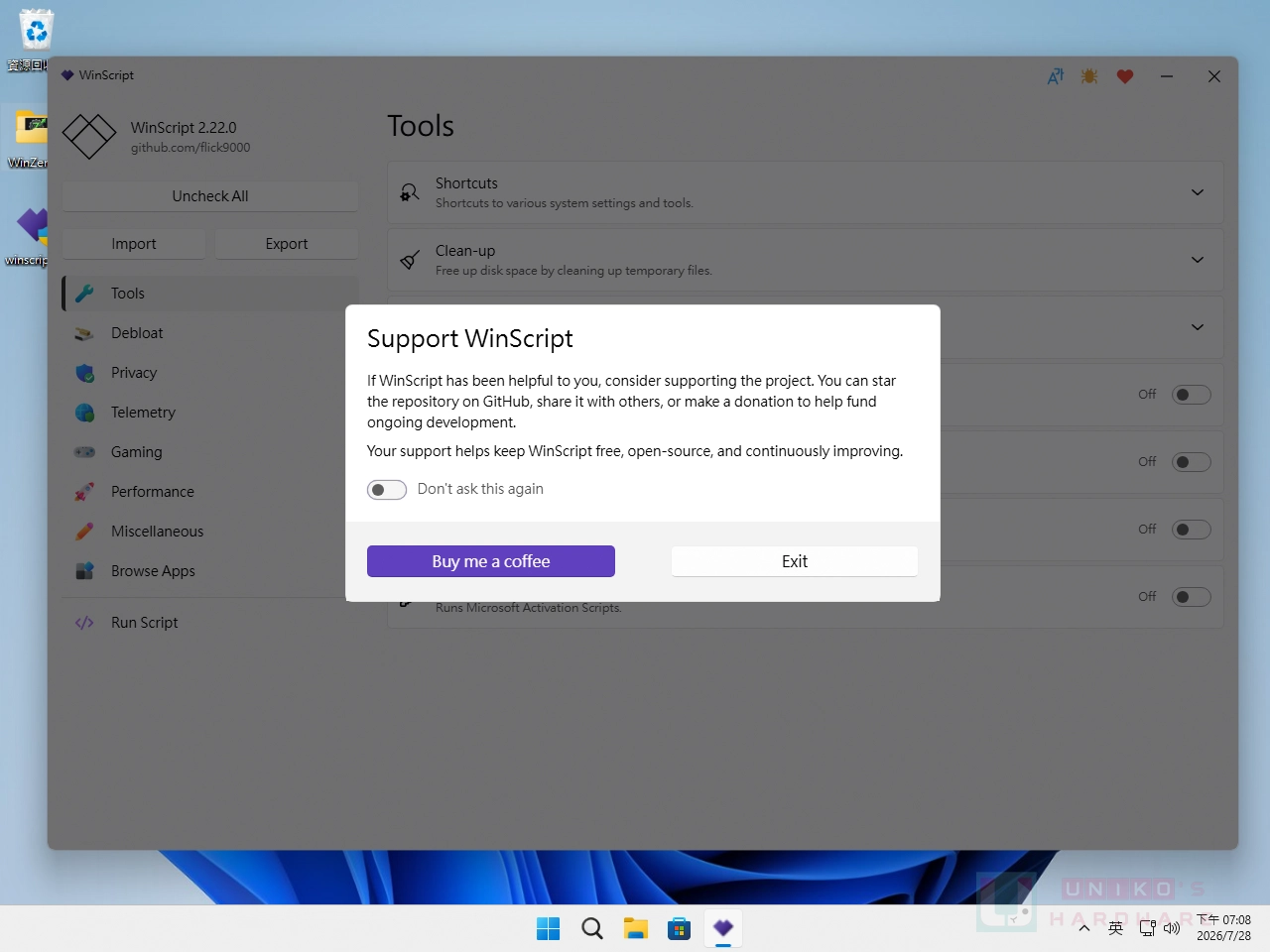
Task: Click the Uncheck All button
Action: coord(210,196)
